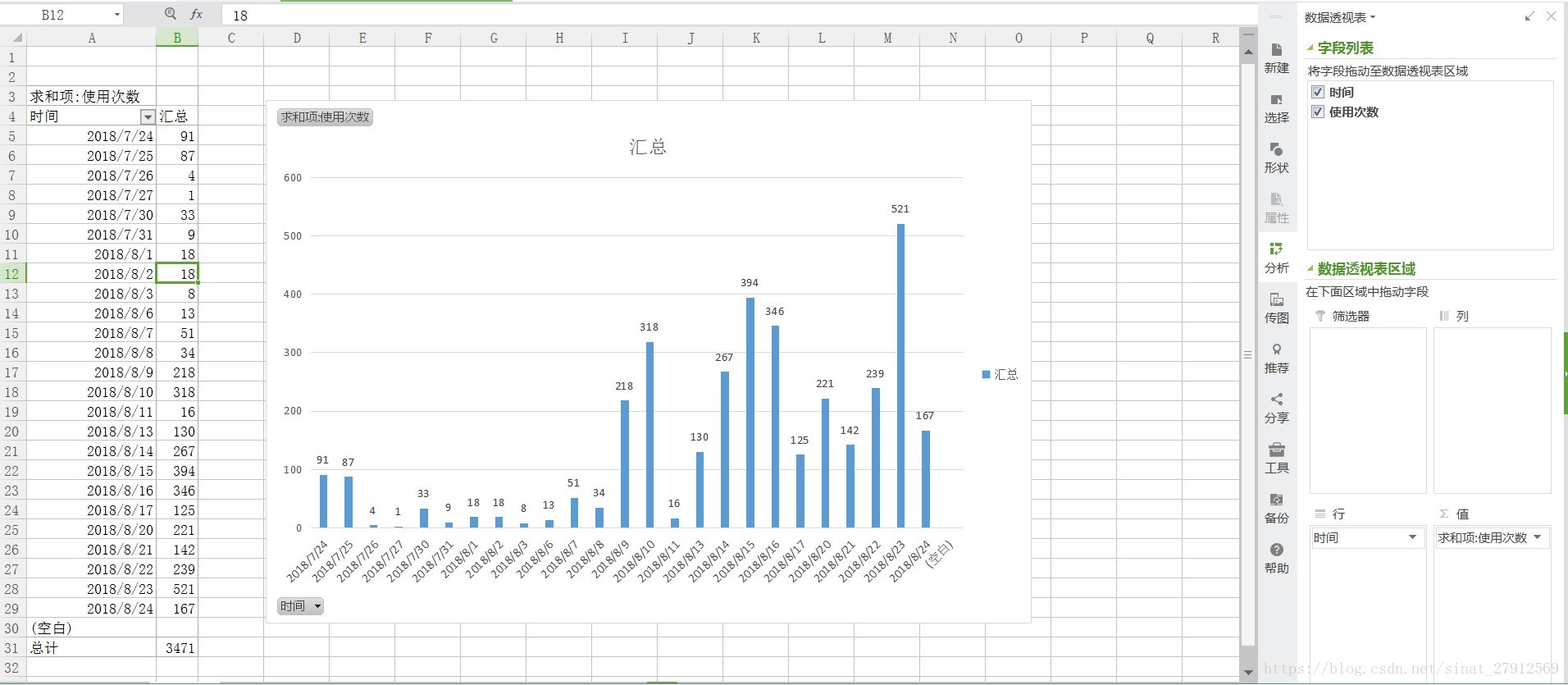
Task: Select column M header
Action: click(887, 38)
